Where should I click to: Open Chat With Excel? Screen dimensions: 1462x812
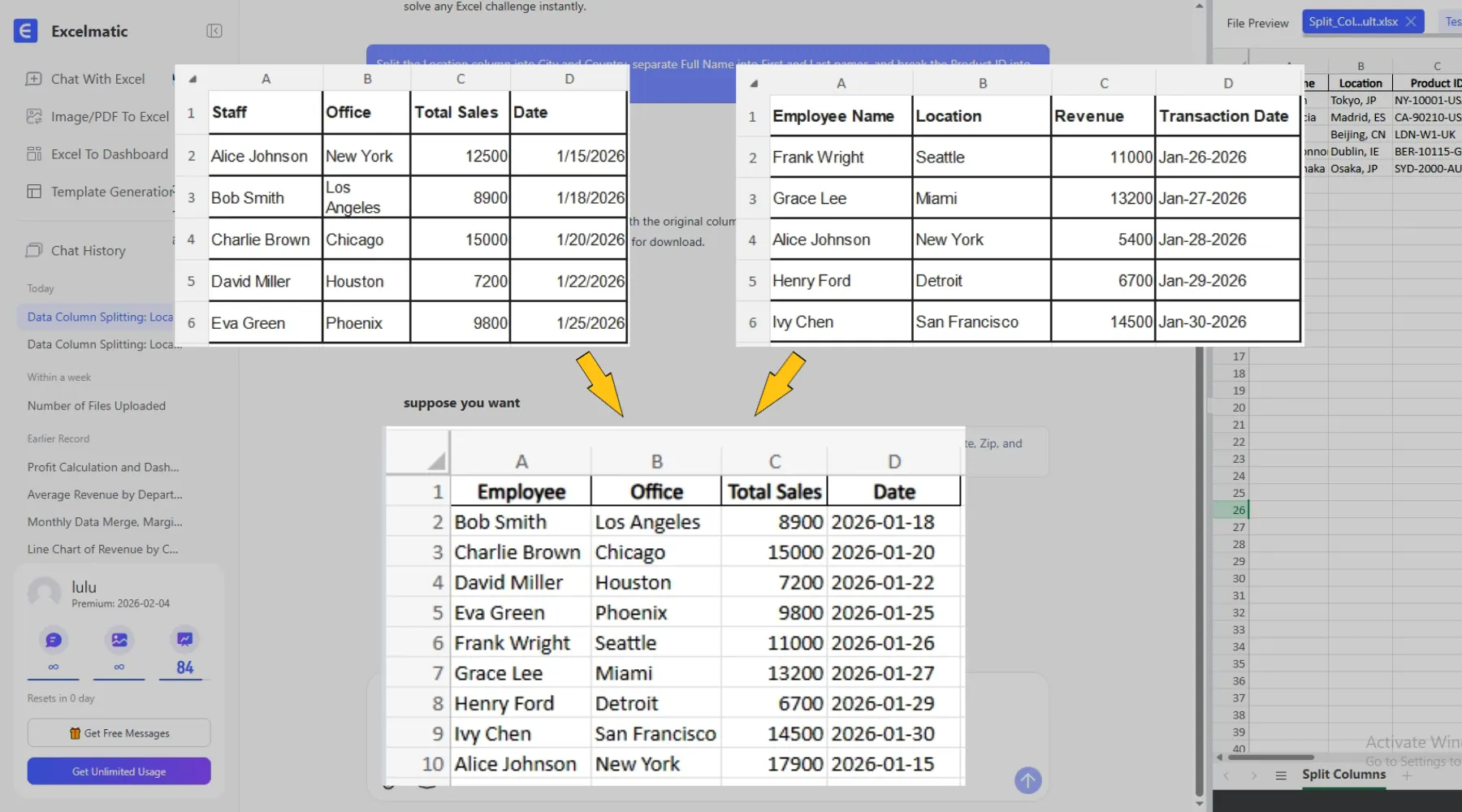(97, 79)
